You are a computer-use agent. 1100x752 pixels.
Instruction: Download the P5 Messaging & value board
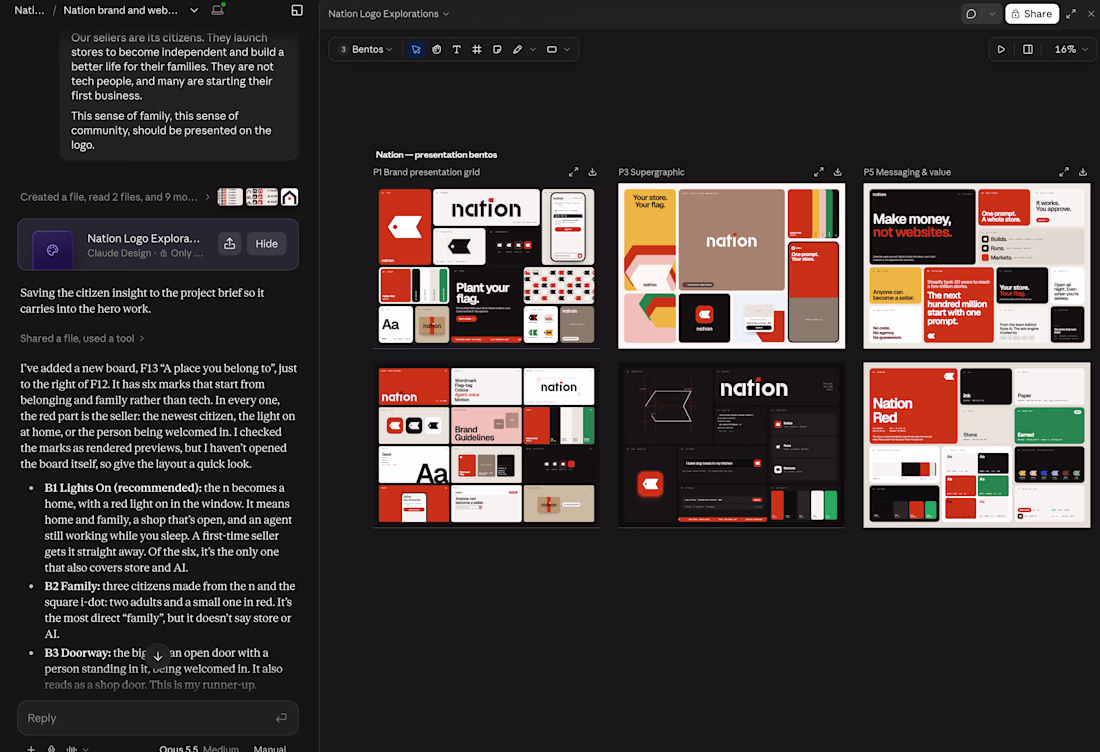[x=1082, y=172]
